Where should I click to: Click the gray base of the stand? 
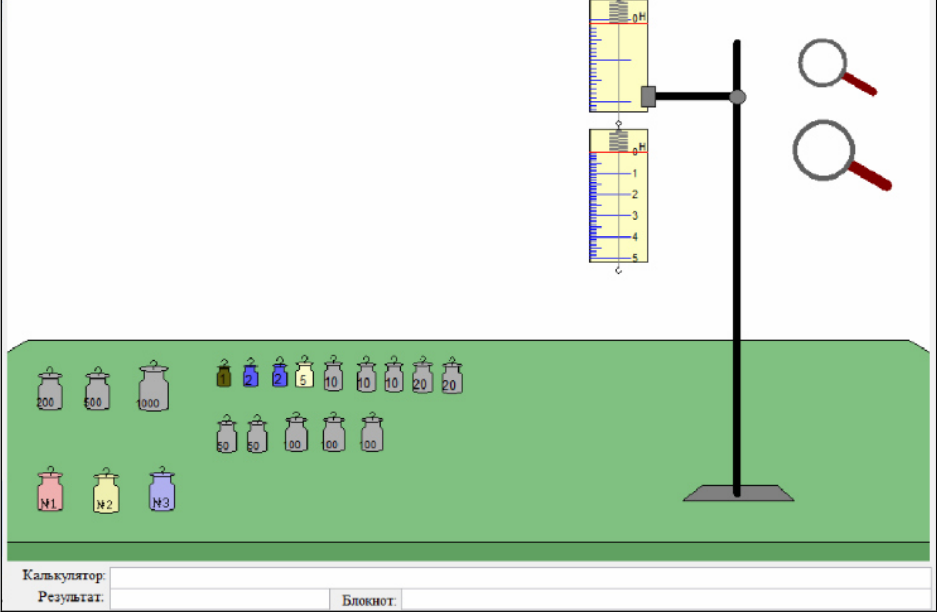point(739,493)
